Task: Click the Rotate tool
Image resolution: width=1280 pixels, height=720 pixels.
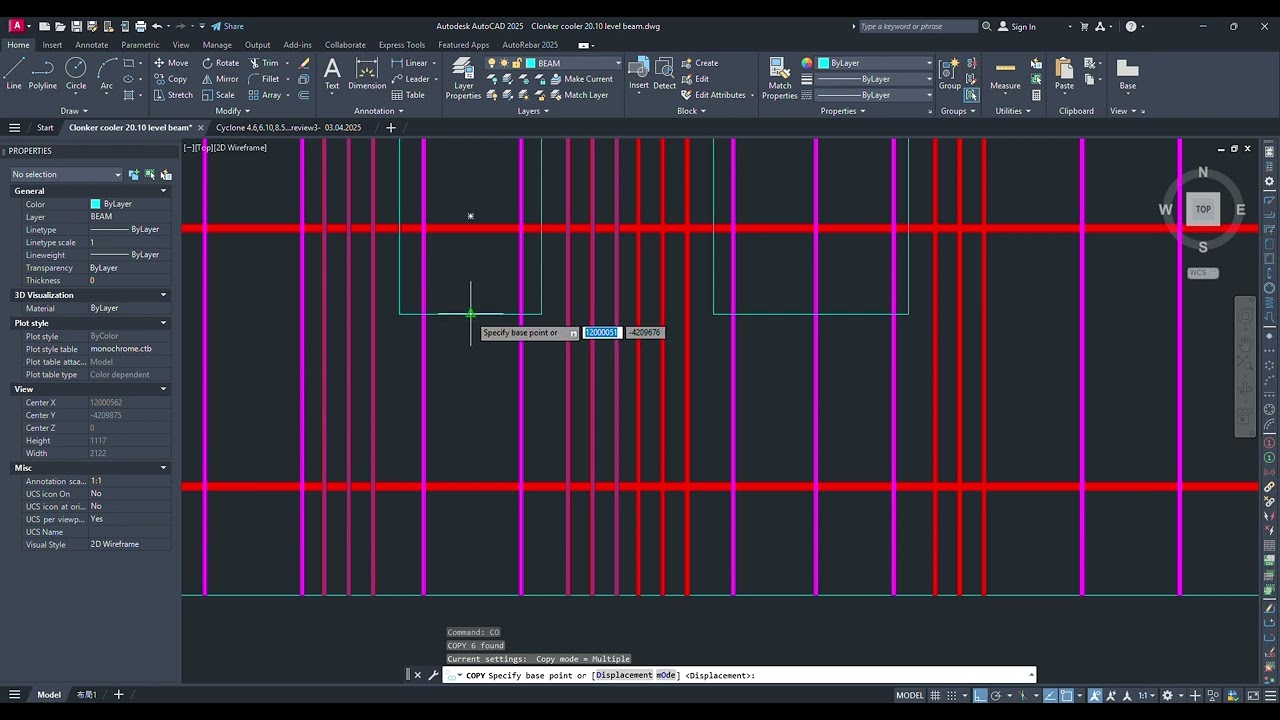Action: point(220,63)
